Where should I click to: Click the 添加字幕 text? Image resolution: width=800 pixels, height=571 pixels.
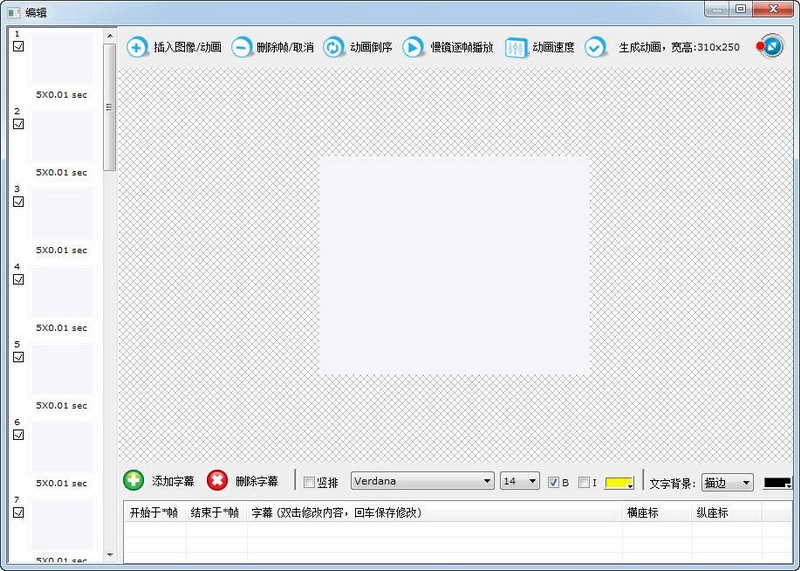pos(173,481)
